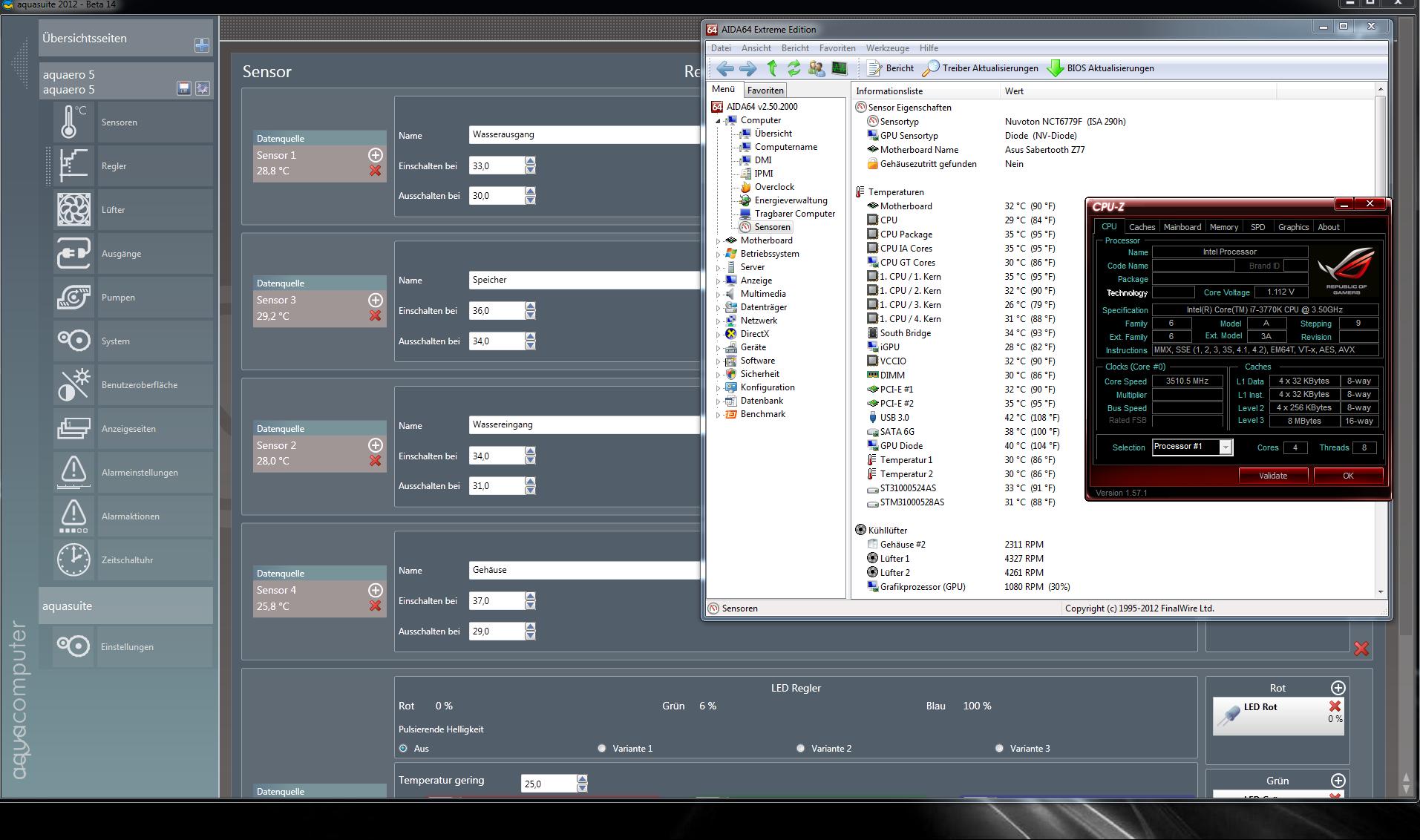Screen dimensions: 1420x840
Task: Open the Werkzeuge menu in AIDA64
Action: point(887,48)
